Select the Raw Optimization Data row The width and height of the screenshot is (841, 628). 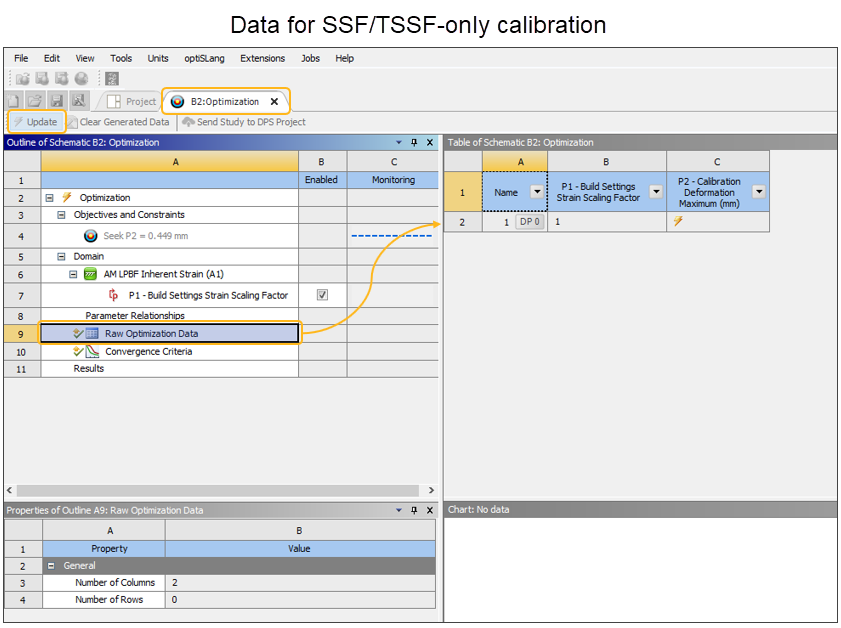point(169,333)
